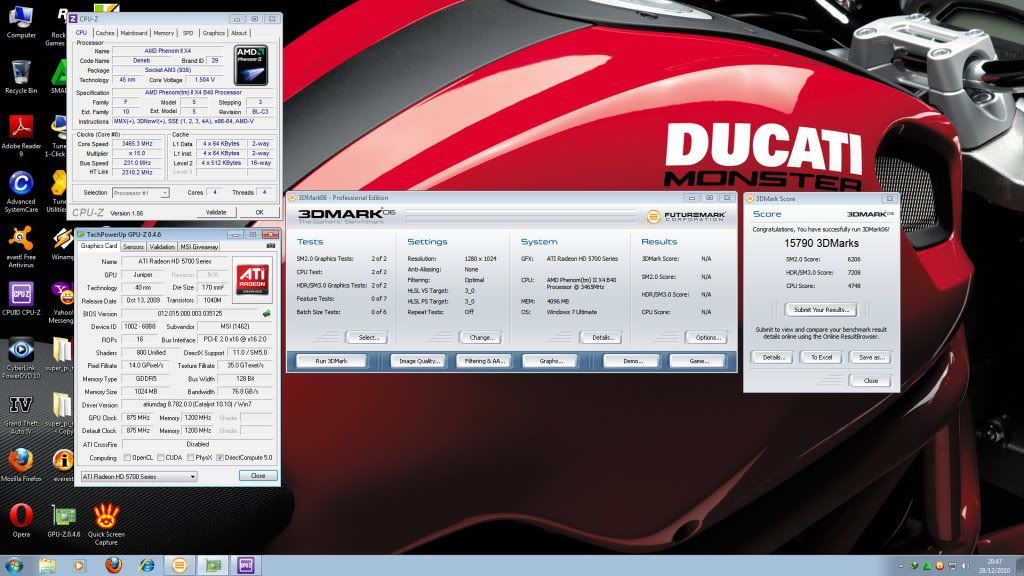Switch to the Sensors tab in GPU-Z

coord(133,247)
